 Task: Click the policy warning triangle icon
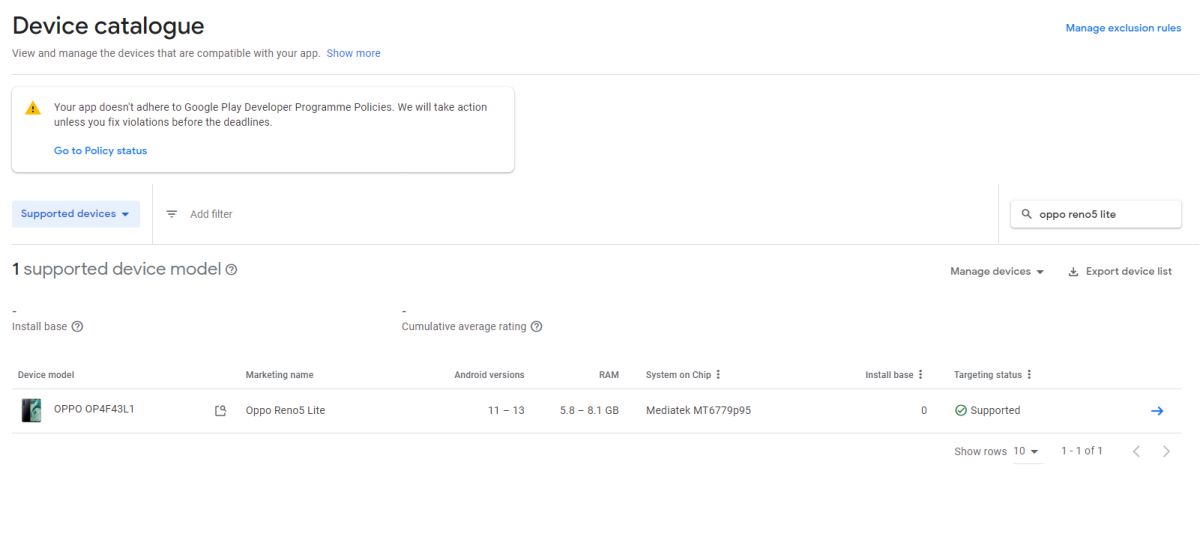(33, 108)
